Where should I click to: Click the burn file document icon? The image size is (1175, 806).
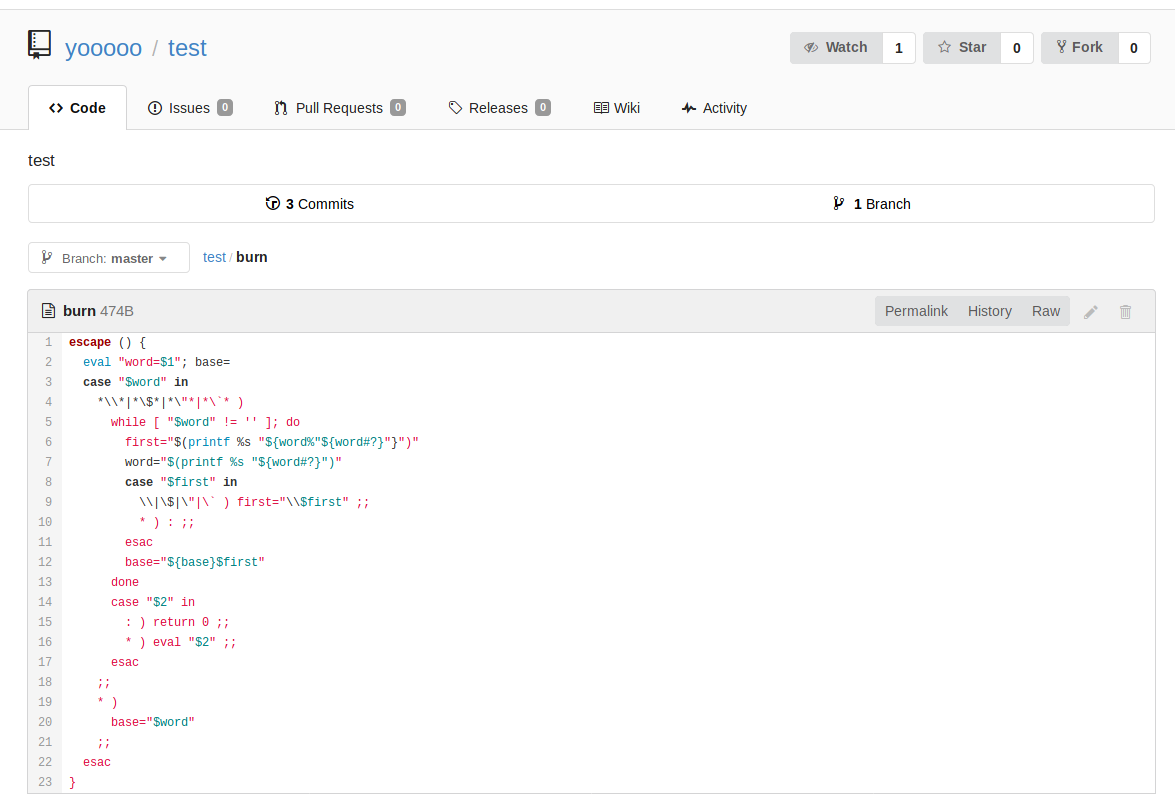click(x=49, y=311)
